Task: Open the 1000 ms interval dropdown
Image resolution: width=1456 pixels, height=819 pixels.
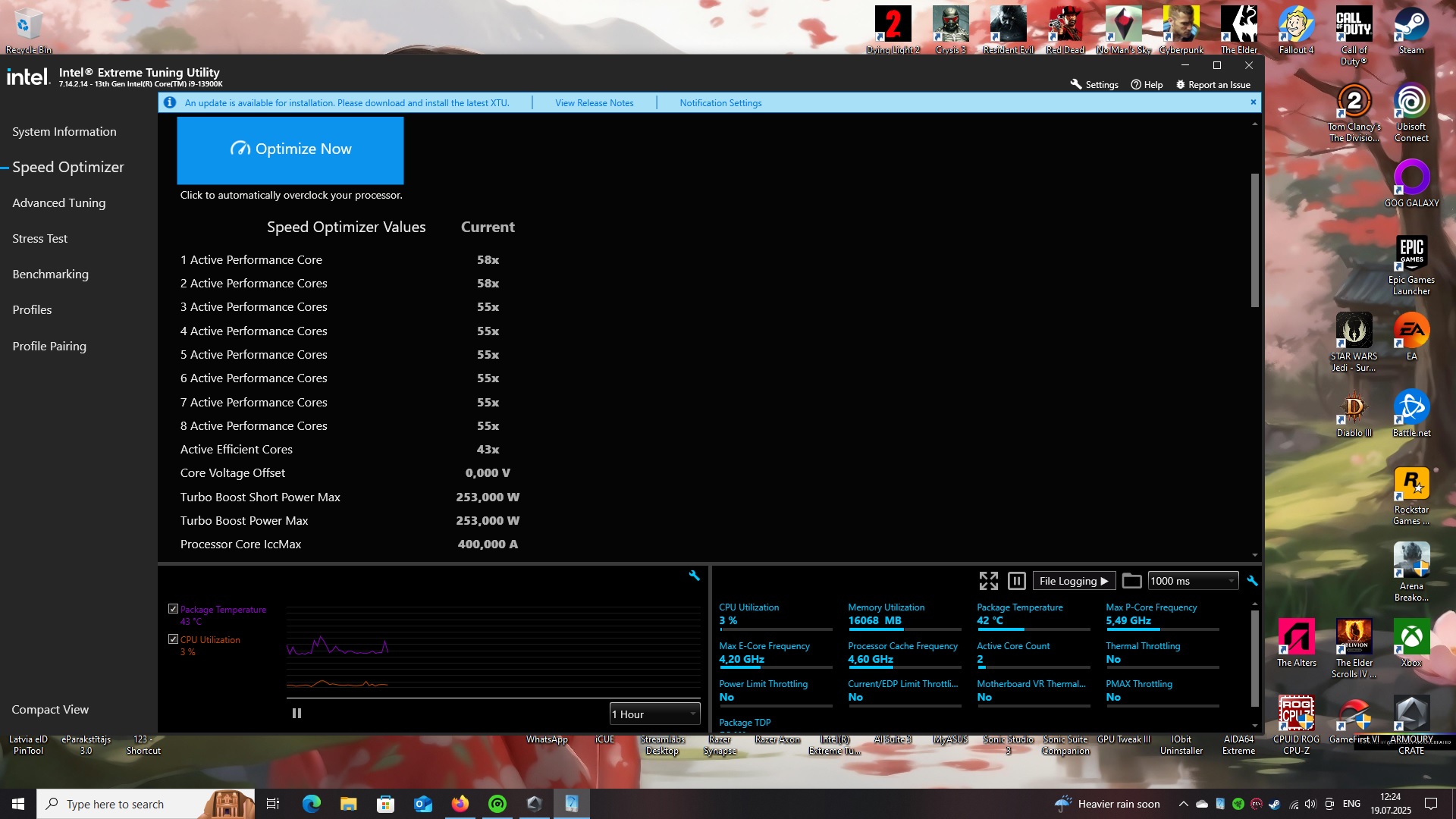Action: [x=1192, y=581]
